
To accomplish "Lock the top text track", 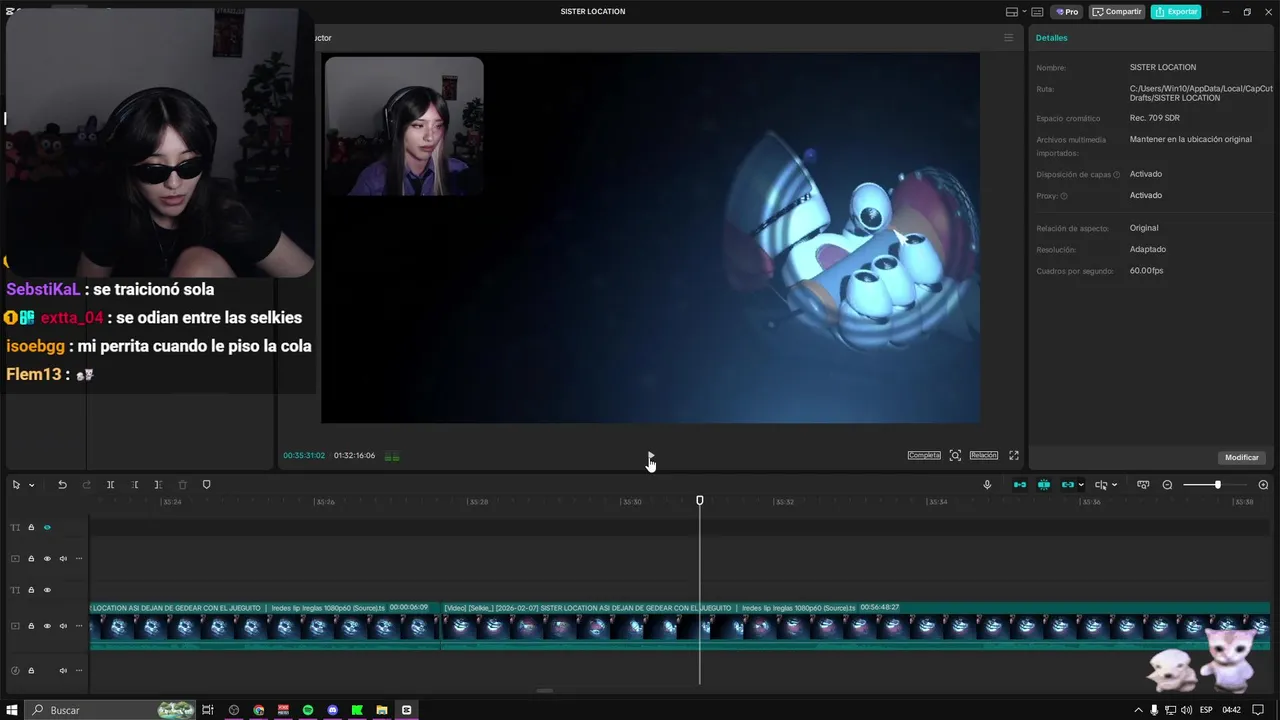I will coord(31,527).
